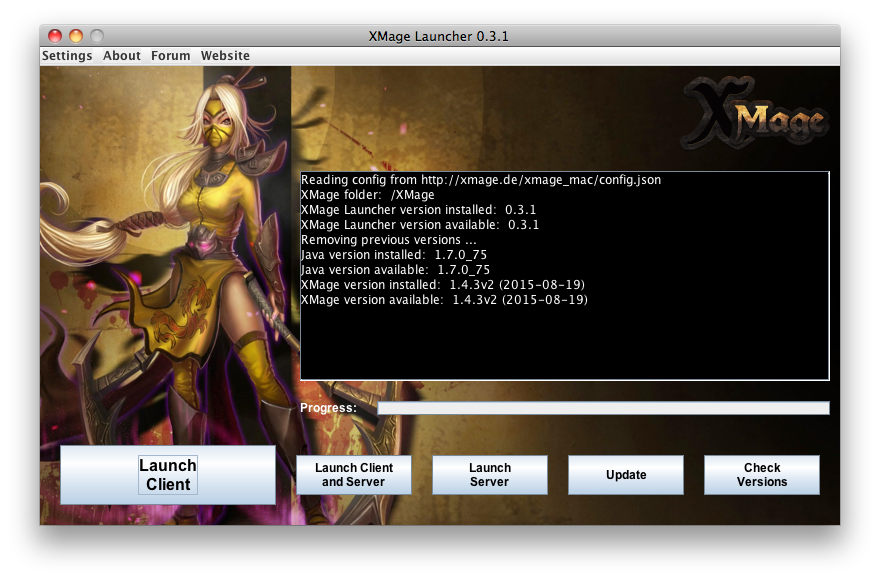This screenshot has height=580, width=880.
Task: Open the Website menu item
Action: click(x=225, y=56)
